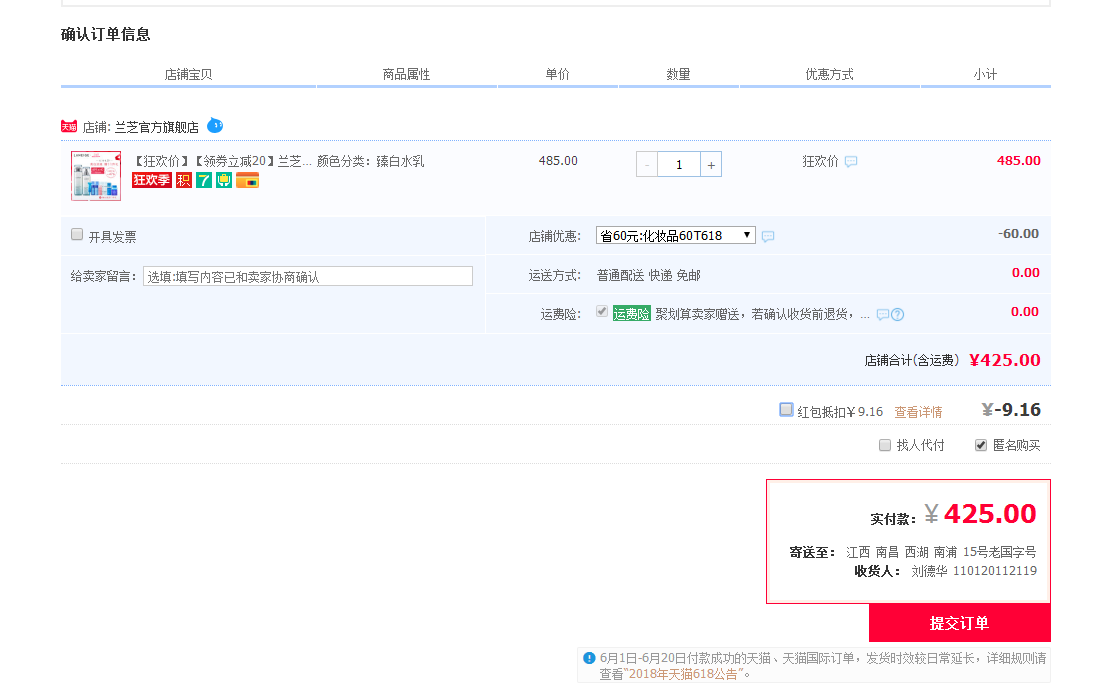Click the 颜色分类: 臻白水乳 attribute text
The image size is (1120, 694).
[370, 161]
